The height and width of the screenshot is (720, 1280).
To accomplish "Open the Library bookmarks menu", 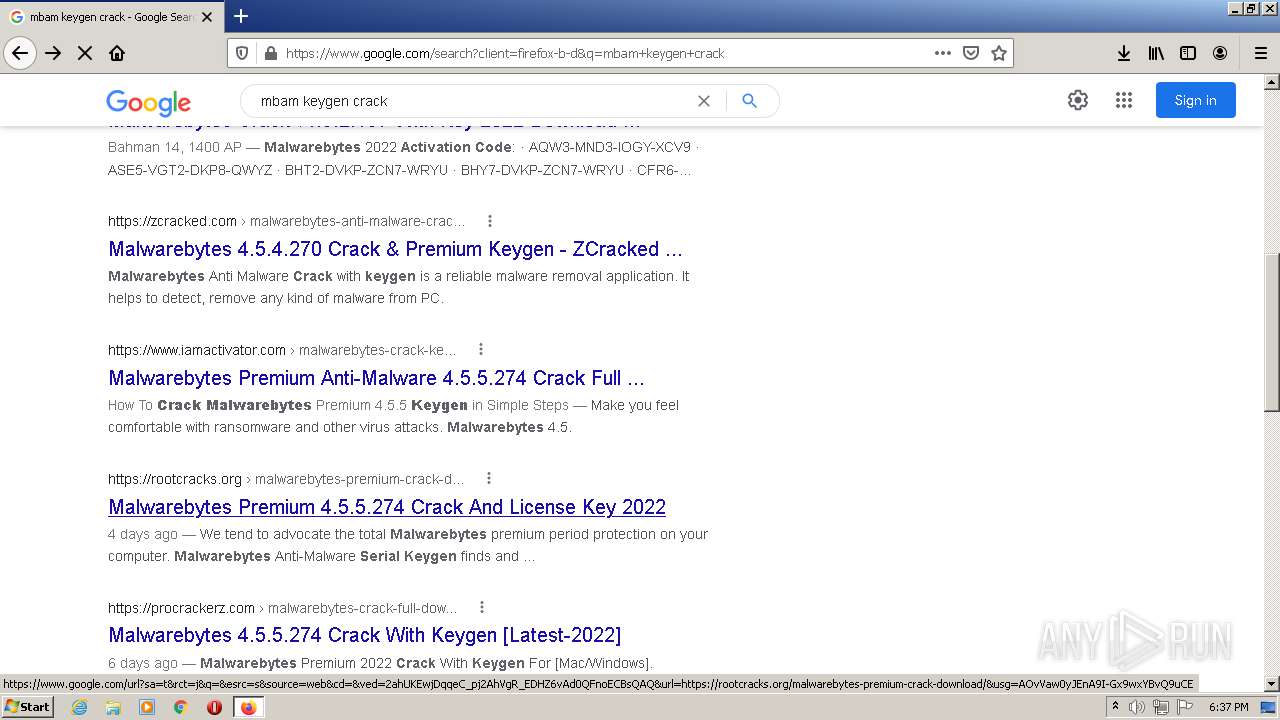I will click(x=1156, y=53).
